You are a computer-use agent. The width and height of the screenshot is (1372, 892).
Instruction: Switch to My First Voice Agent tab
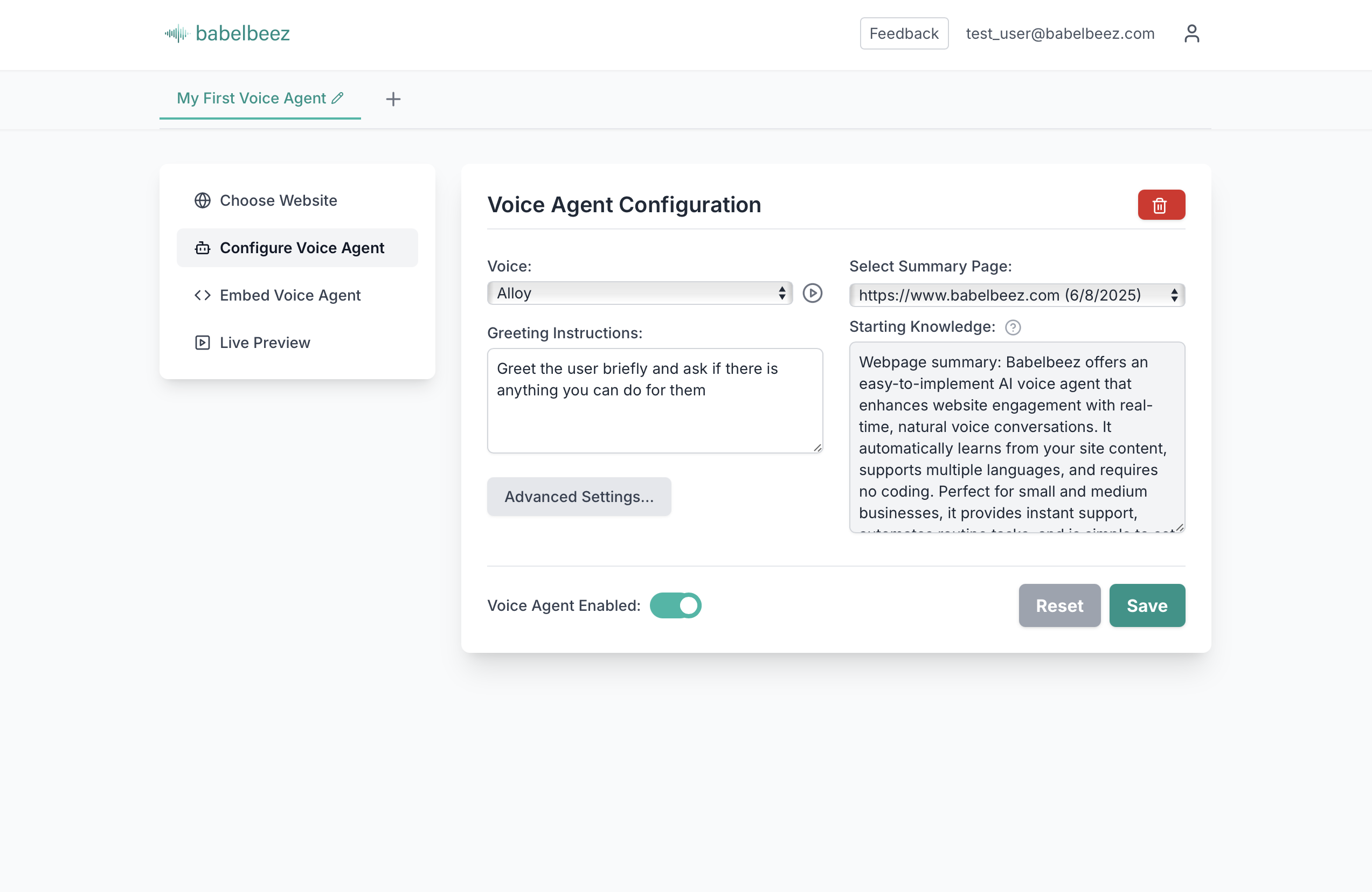click(260, 99)
